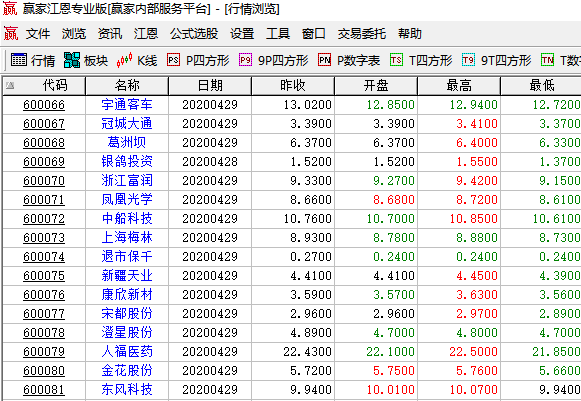The image size is (581, 401).
Task: Click the 行情 market quotes toolbar icon
Action: click(x=19, y=60)
